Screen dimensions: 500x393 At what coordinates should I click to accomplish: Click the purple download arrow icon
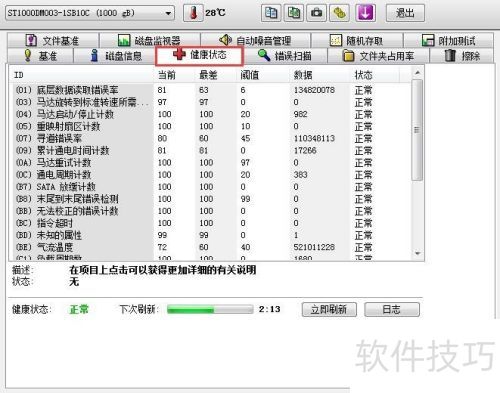pos(366,13)
